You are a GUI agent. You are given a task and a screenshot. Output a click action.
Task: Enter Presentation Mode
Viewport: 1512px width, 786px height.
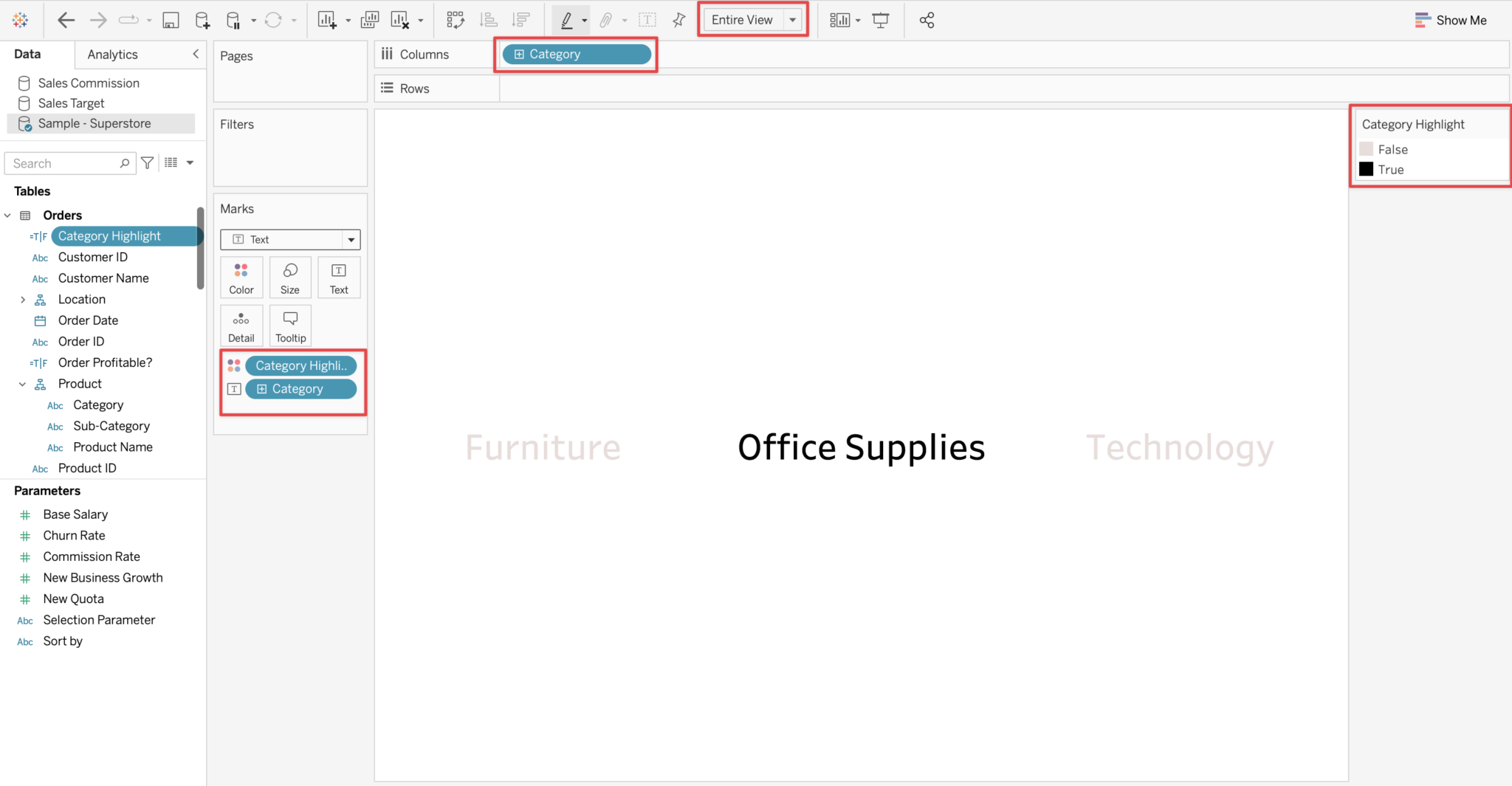click(x=881, y=20)
